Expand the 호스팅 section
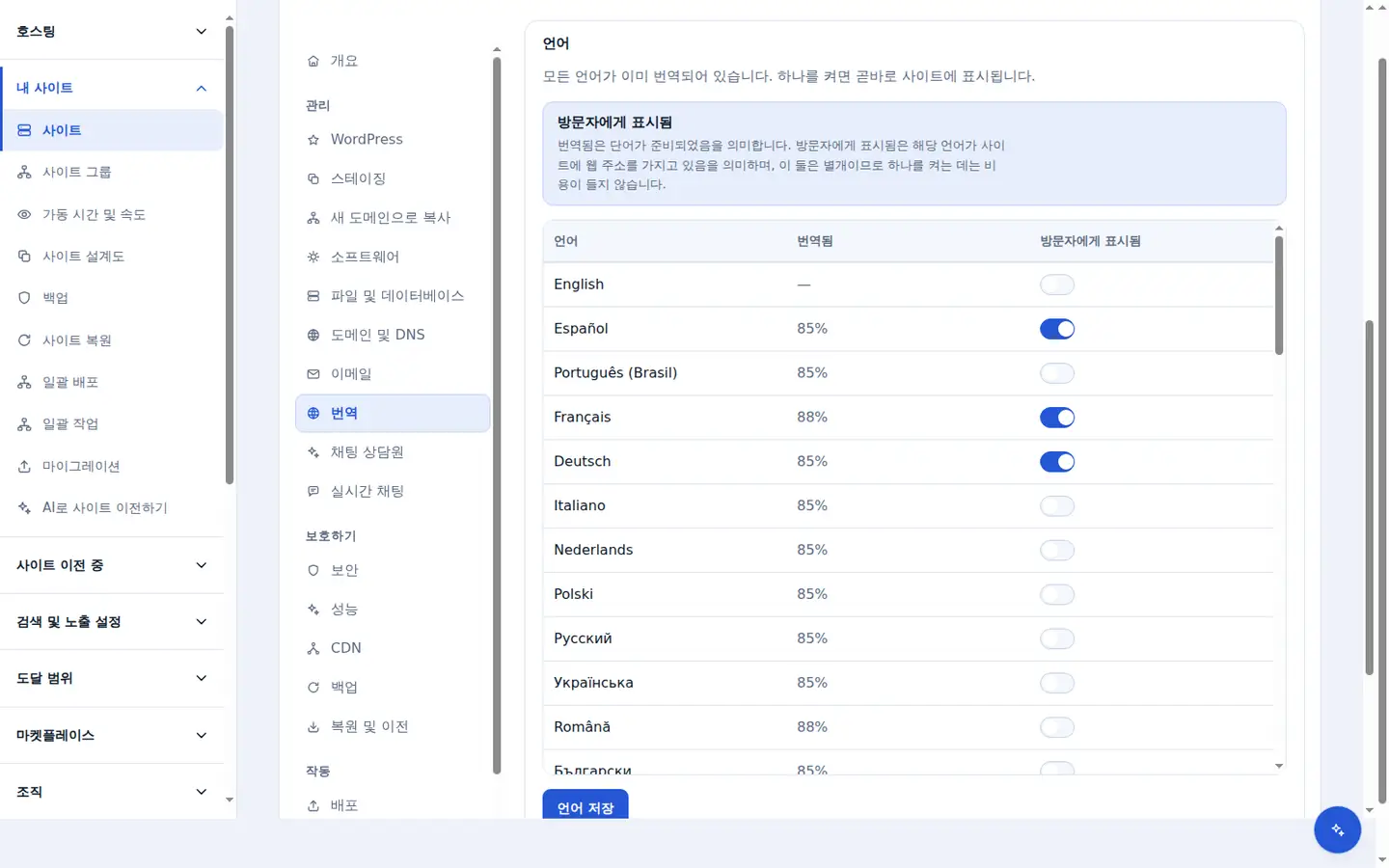The width and height of the screenshot is (1389, 868). click(x=112, y=32)
